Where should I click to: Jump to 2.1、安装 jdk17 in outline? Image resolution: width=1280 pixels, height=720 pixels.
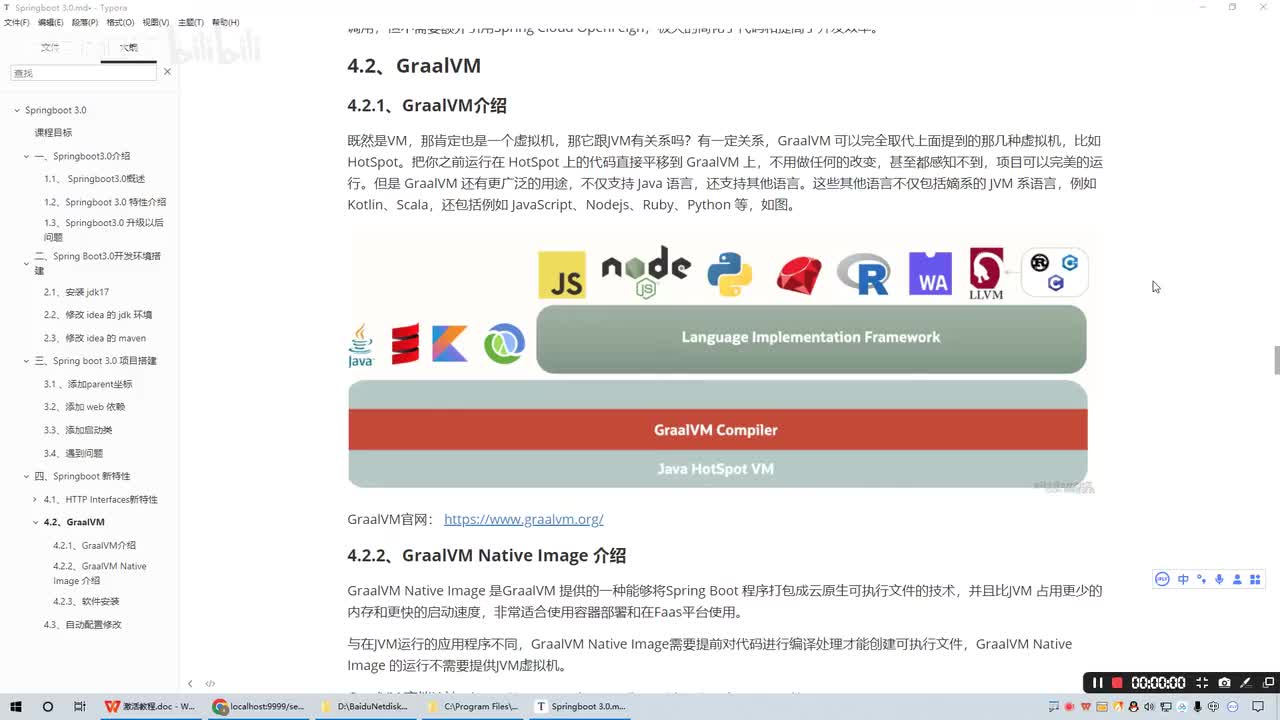point(76,292)
